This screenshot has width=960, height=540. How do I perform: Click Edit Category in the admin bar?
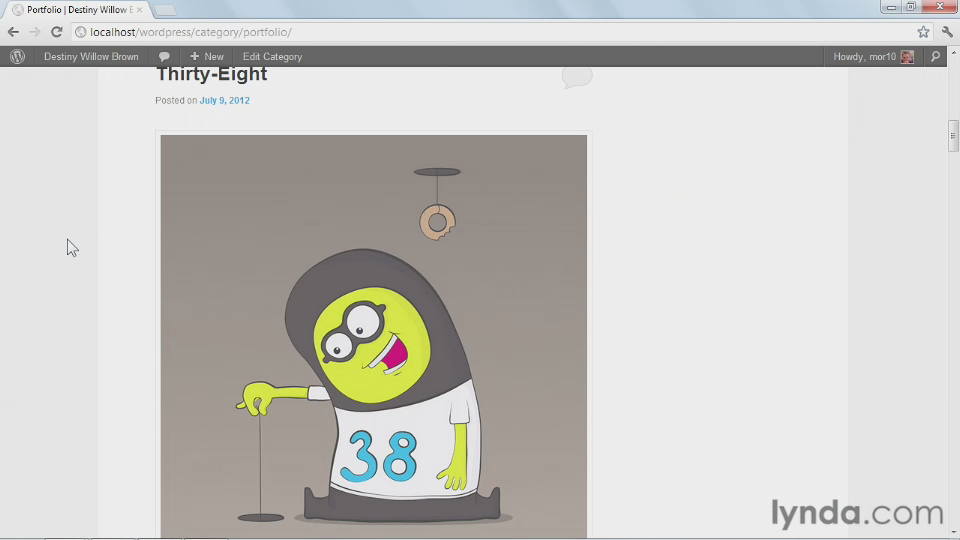pyautogui.click(x=272, y=56)
